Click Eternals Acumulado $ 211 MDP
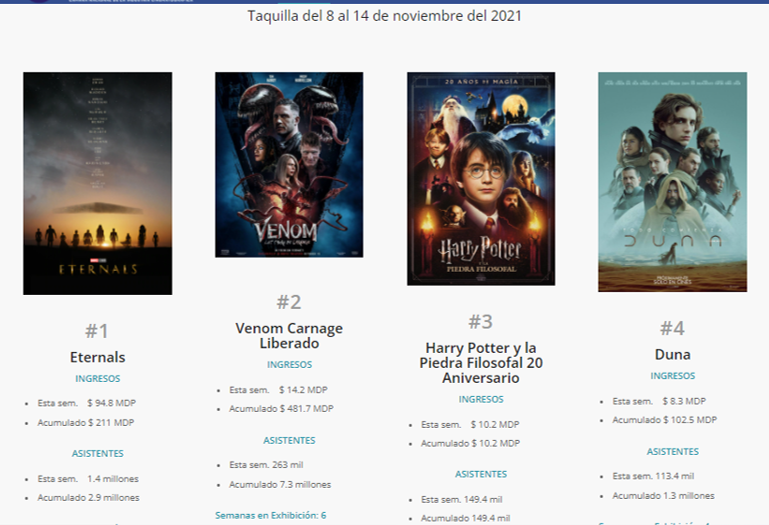The height and width of the screenshot is (525, 769). pyautogui.click(x=86, y=423)
